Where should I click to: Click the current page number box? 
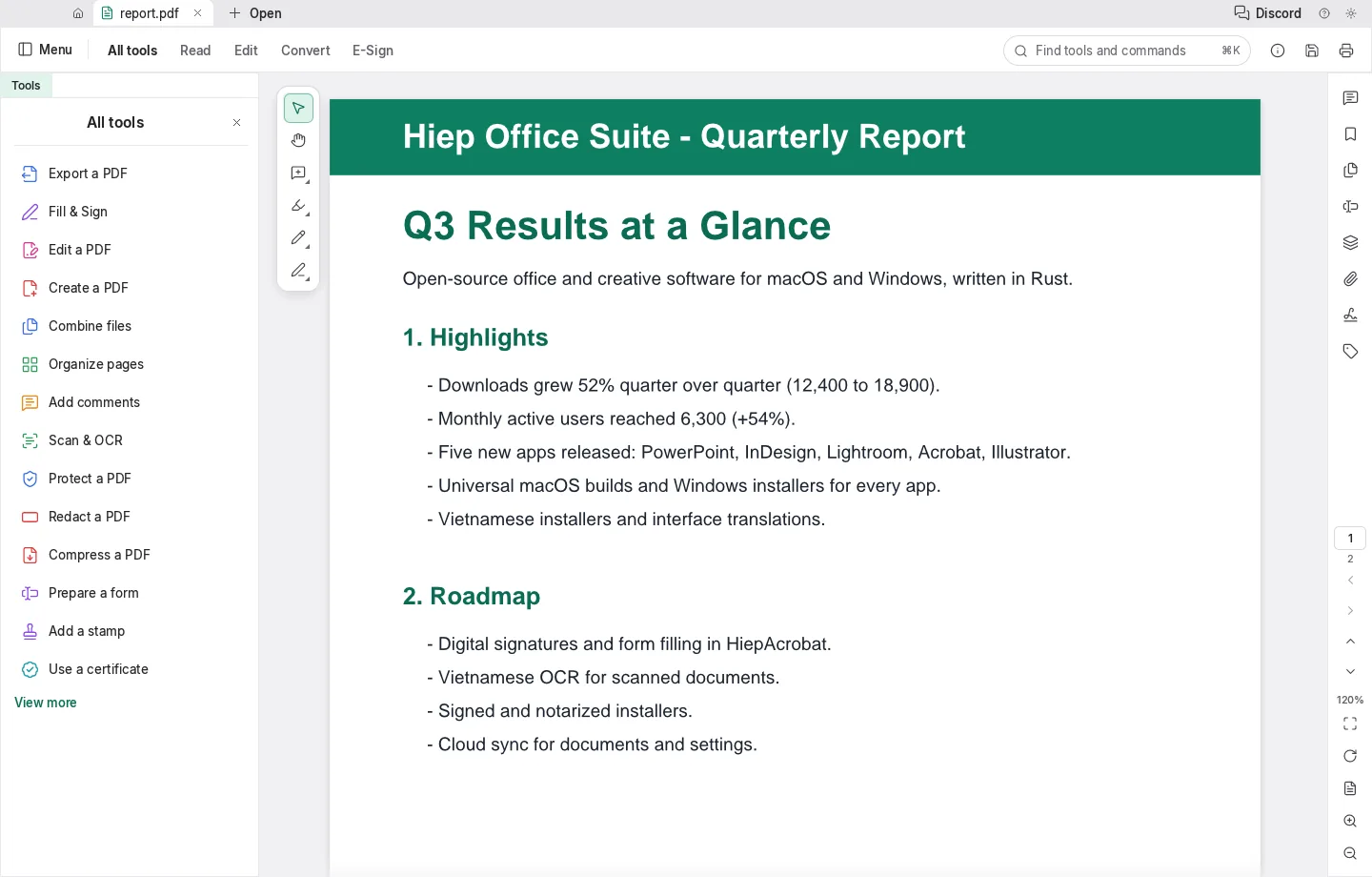[1350, 539]
